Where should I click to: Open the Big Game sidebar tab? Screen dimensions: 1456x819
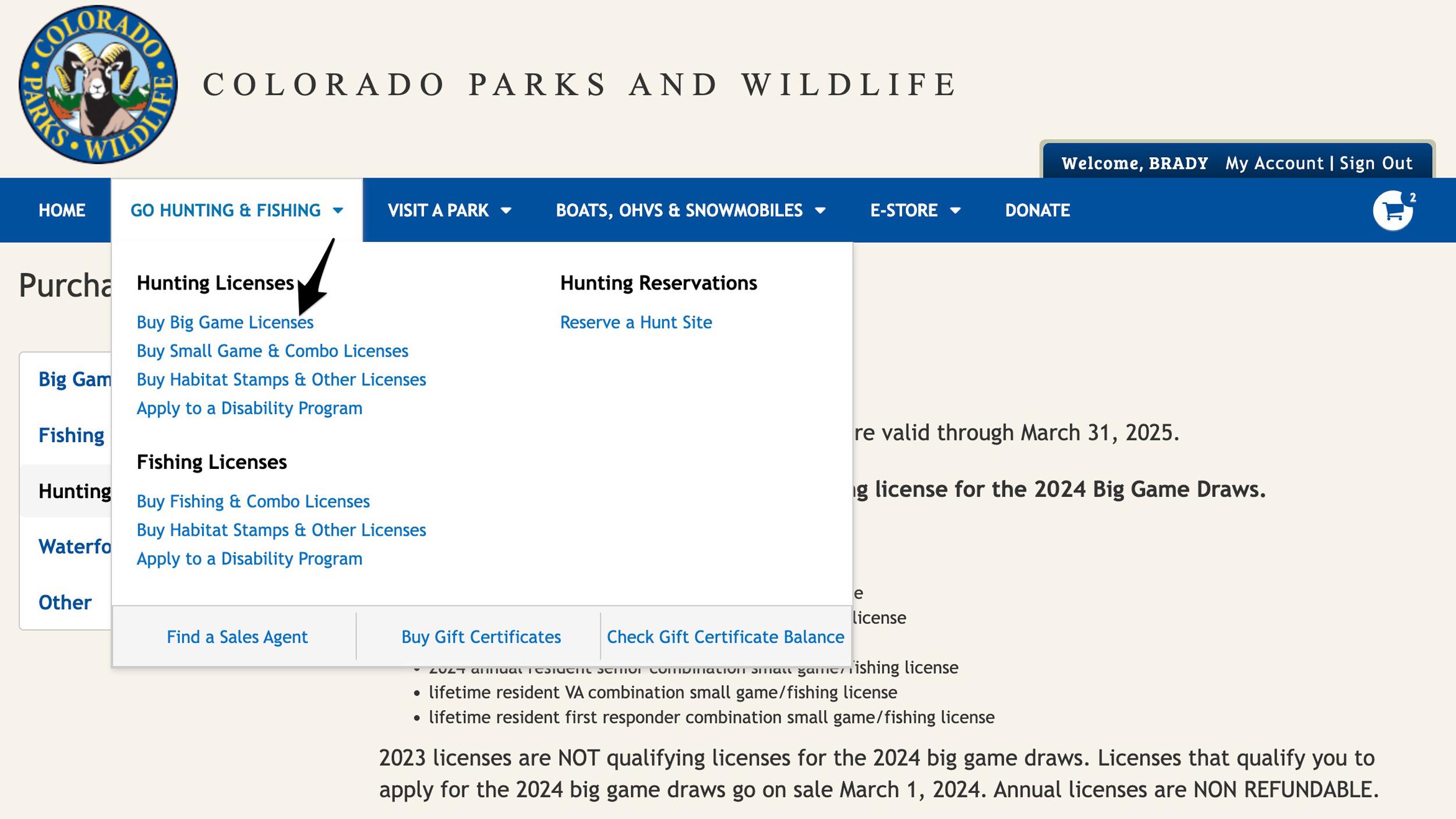pyautogui.click(x=76, y=380)
